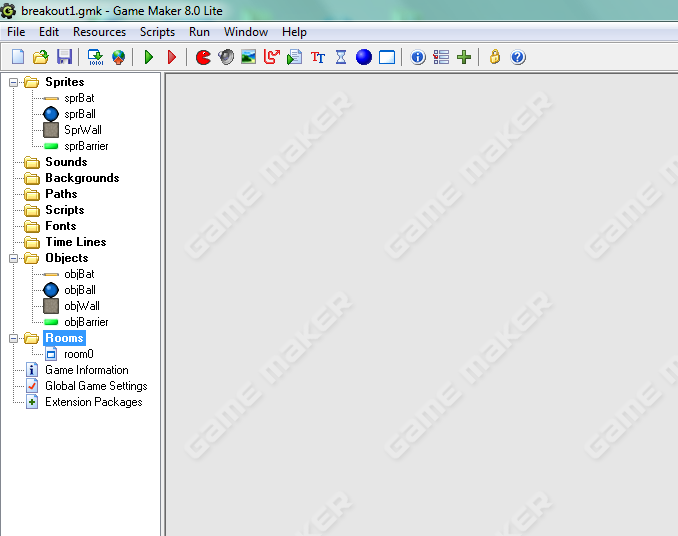Click the New game file icon
The width and height of the screenshot is (678, 536).
(18, 57)
